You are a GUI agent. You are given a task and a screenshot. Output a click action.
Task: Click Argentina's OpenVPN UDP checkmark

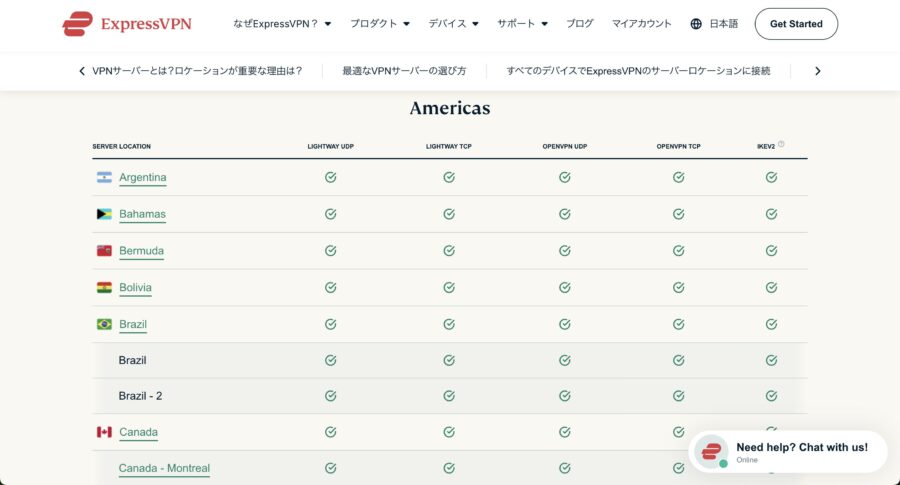click(565, 177)
